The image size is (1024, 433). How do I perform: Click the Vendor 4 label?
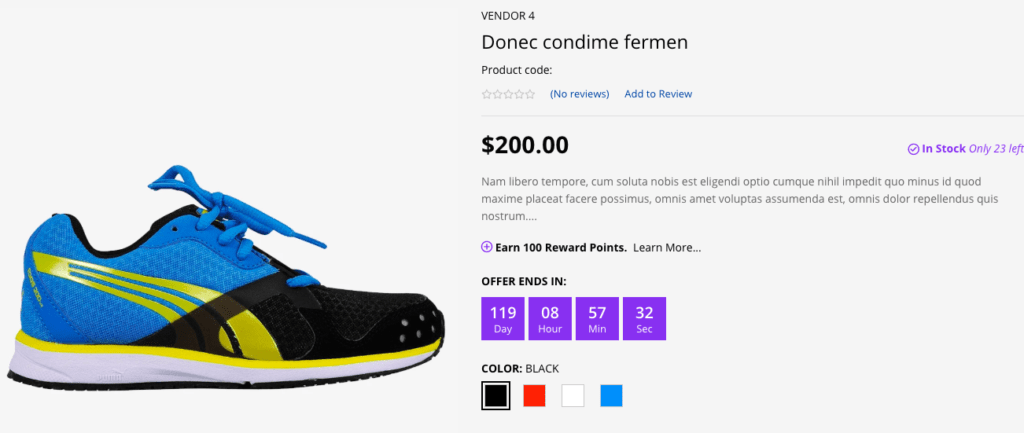[508, 16]
